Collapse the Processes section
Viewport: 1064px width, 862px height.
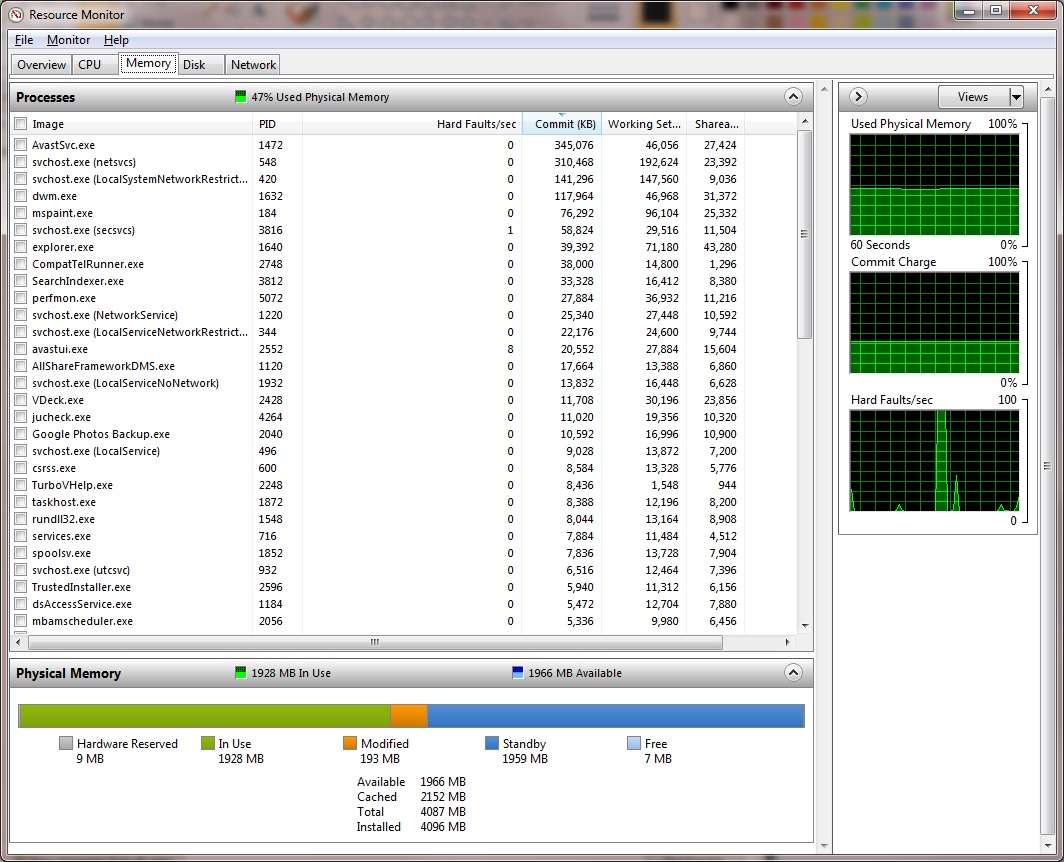[x=793, y=96]
